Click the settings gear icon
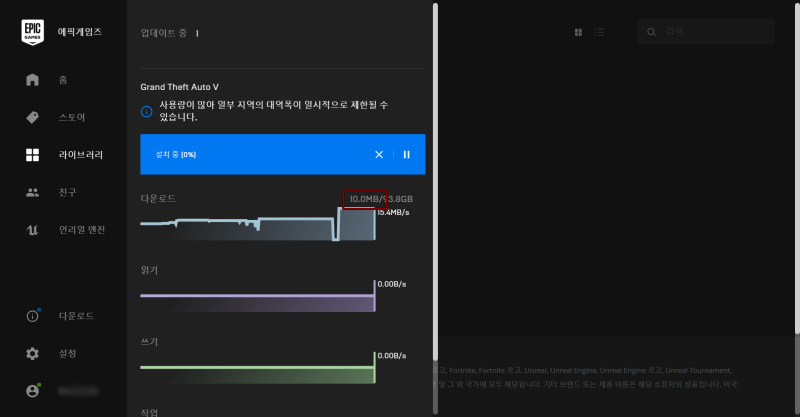Image resolution: width=800 pixels, height=417 pixels. tap(32, 354)
